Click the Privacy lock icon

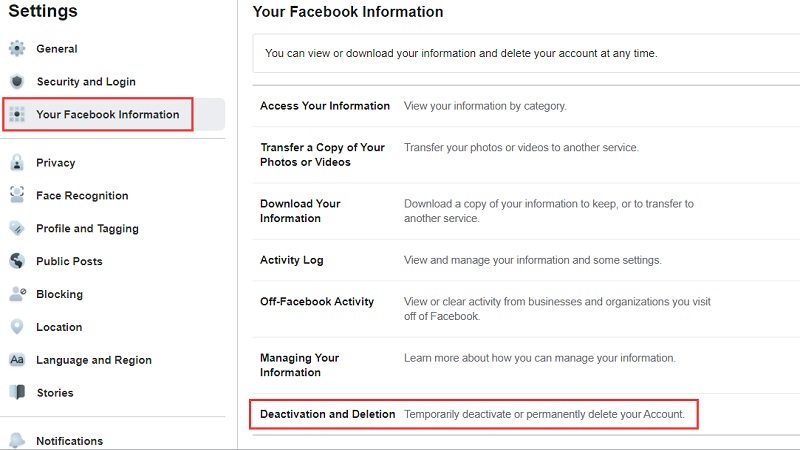coord(17,163)
